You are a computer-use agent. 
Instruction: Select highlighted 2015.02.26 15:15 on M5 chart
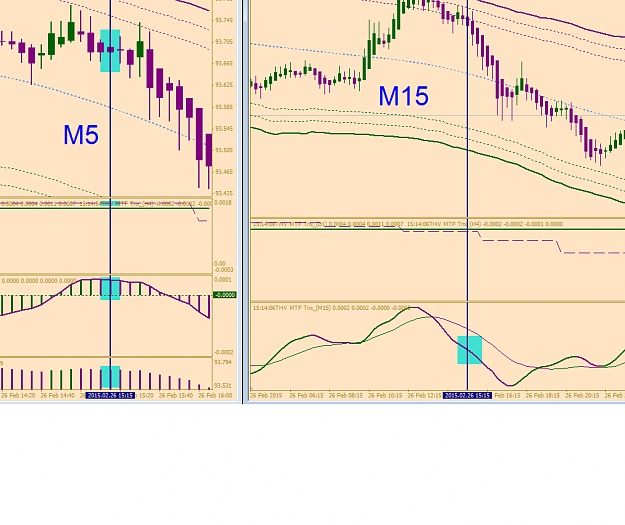[110, 395]
